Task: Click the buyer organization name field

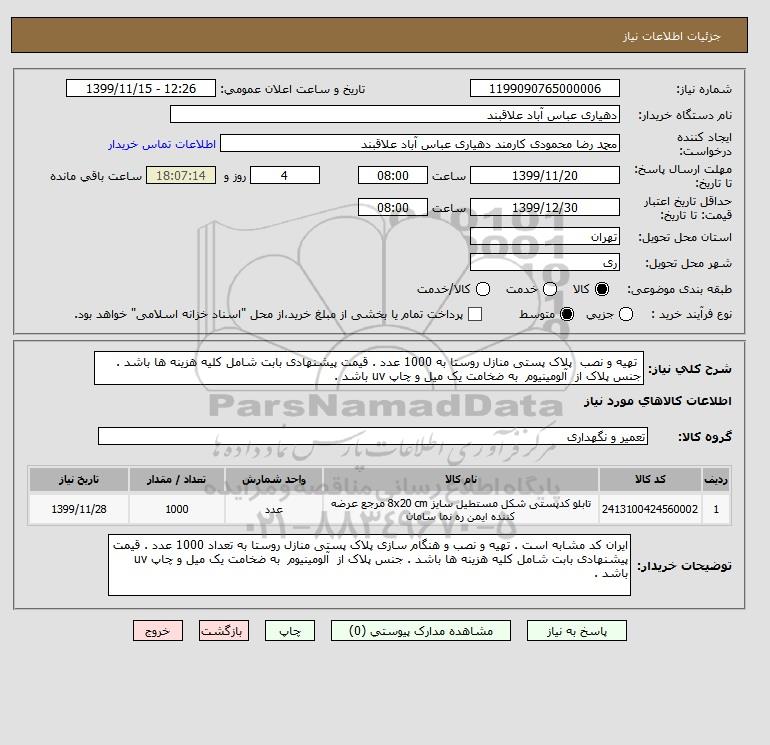Action: [395, 114]
